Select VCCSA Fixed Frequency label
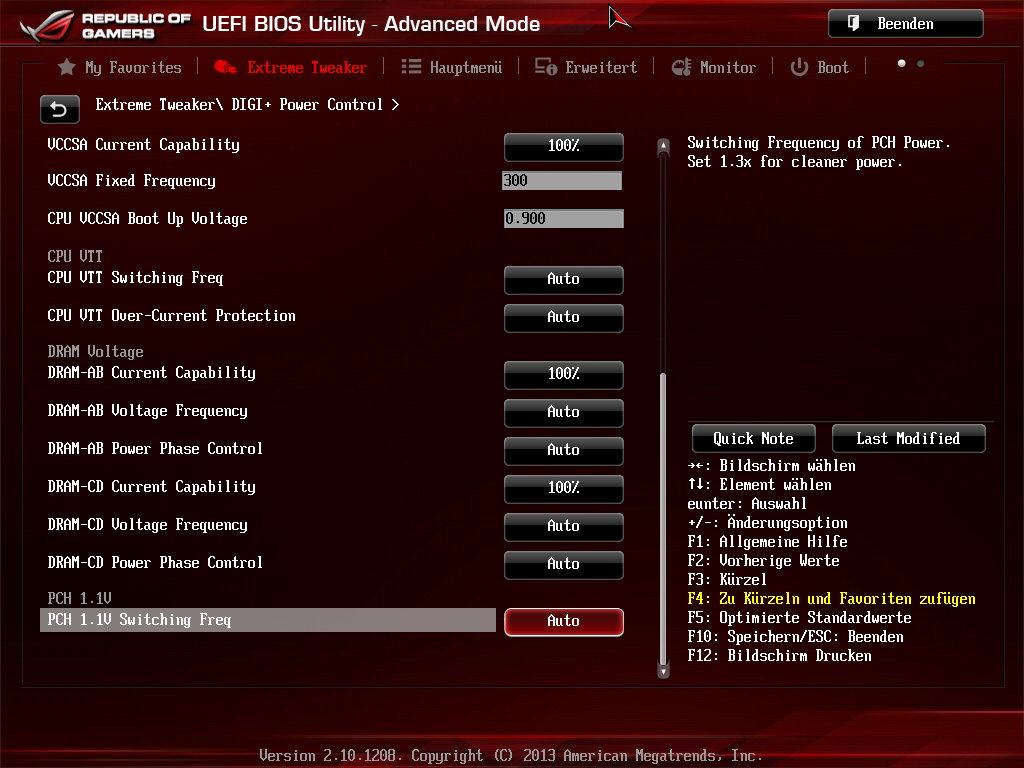 [x=131, y=181]
